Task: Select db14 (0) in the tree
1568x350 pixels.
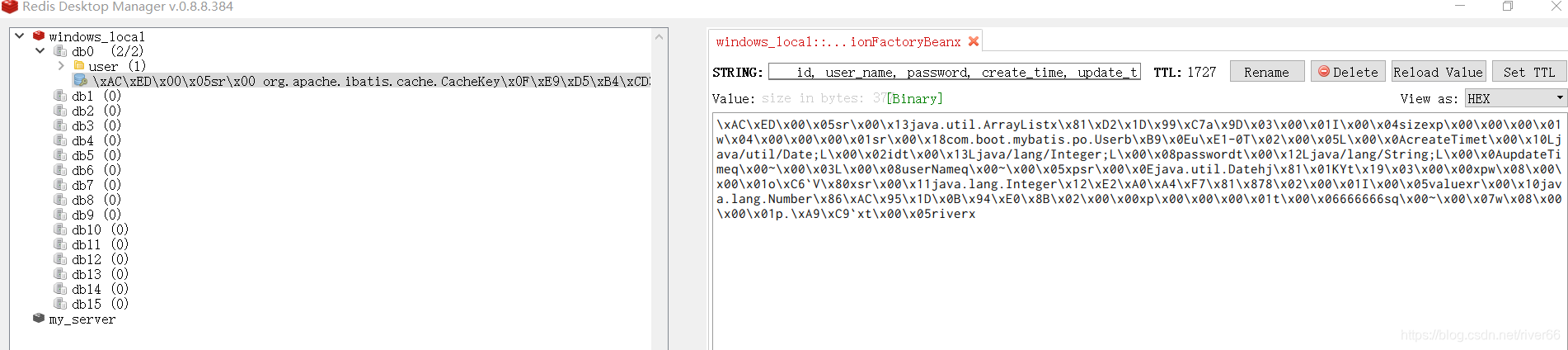Action: point(100,290)
